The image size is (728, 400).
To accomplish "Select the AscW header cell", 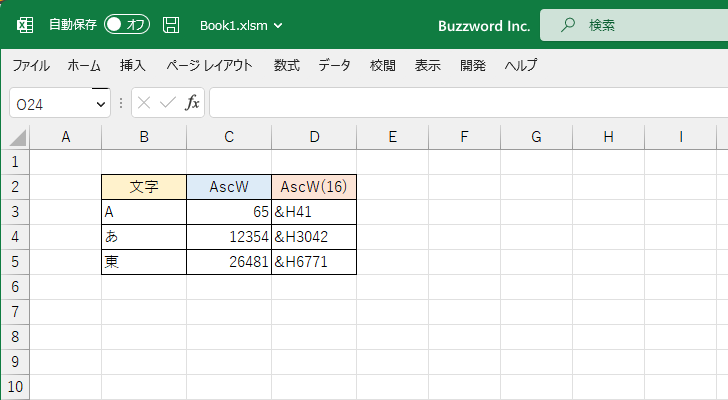I will tap(229, 187).
